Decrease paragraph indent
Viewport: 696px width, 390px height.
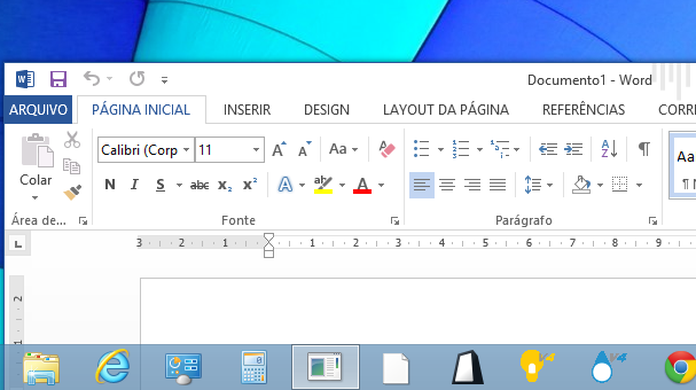point(548,149)
